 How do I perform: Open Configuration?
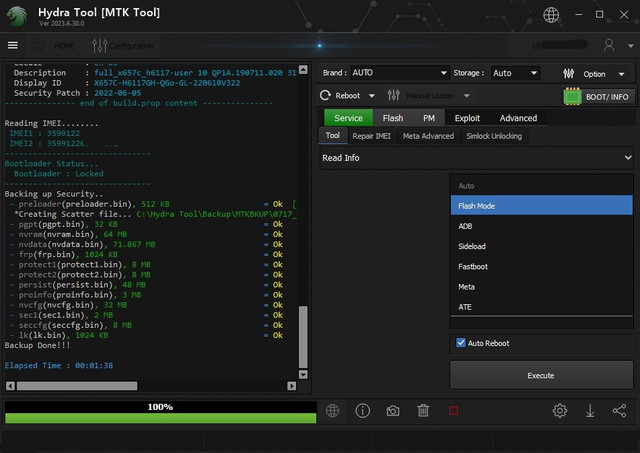click(x=123, y=46)
